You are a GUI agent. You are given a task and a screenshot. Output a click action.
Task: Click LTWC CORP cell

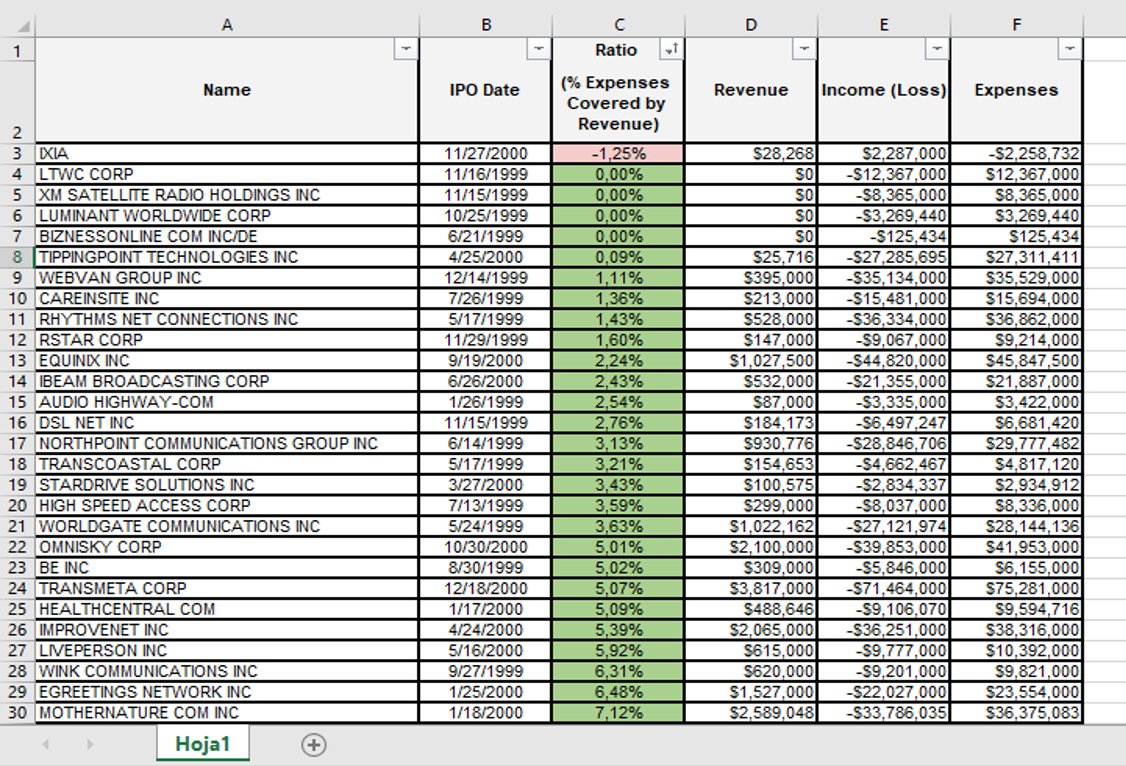coord(227,174)
